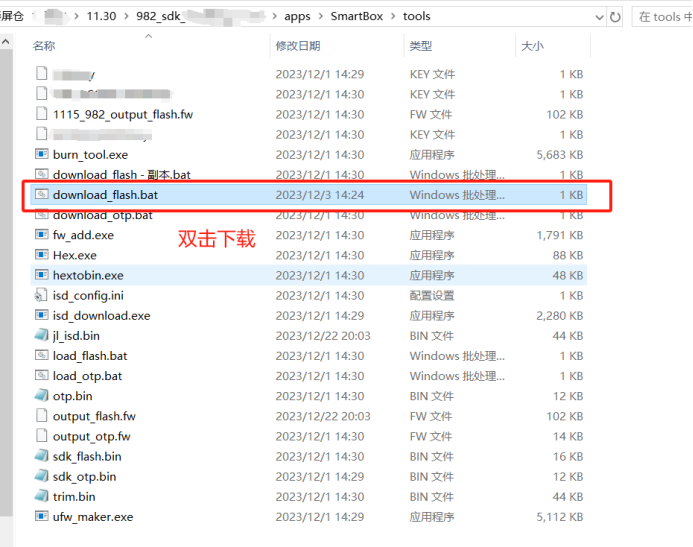Viewport: 693px width, 547px height.
Task: Open the address bar history dropdown
Action: (x=599, y=17)
